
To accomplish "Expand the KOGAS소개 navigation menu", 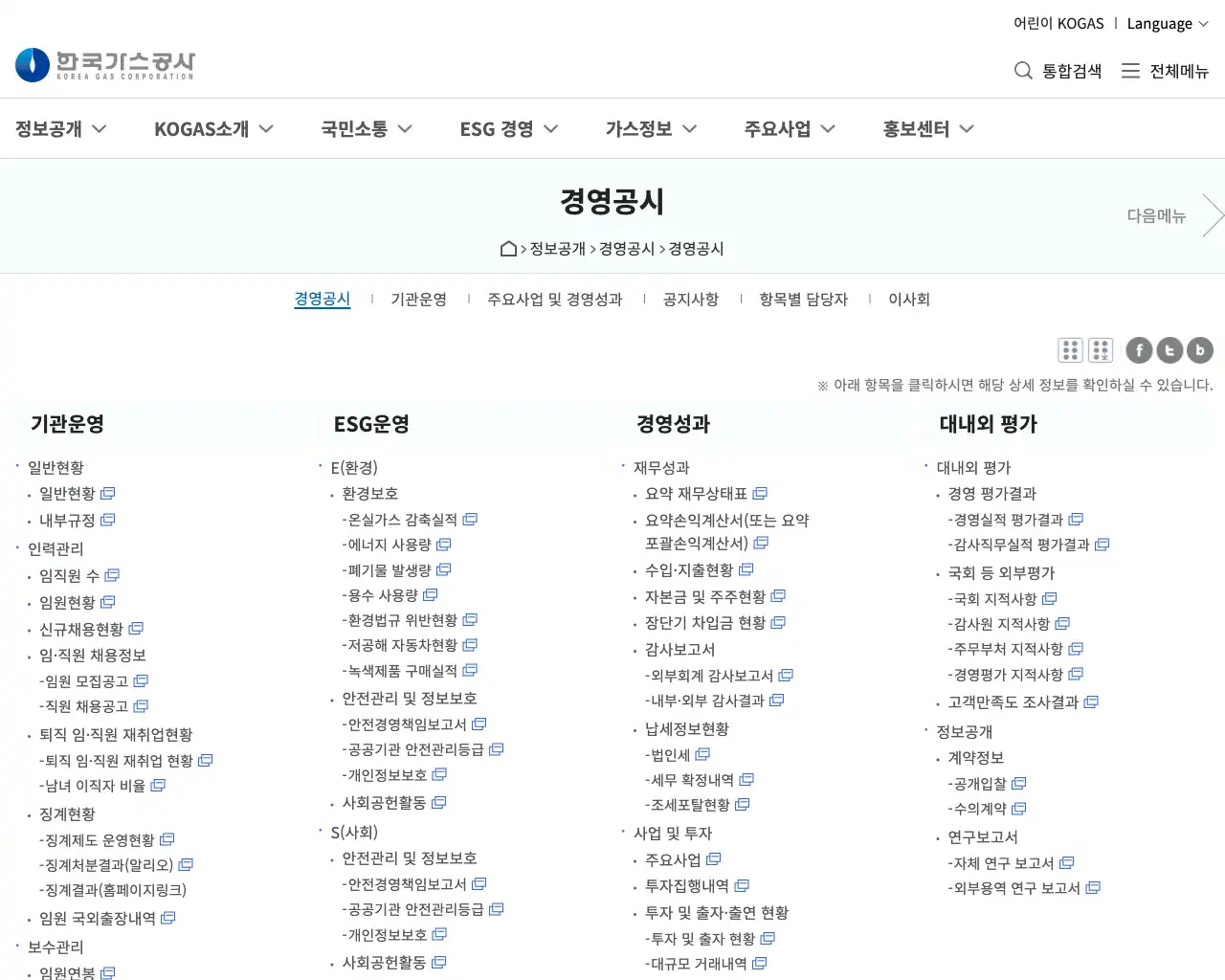I will [213, 129].
